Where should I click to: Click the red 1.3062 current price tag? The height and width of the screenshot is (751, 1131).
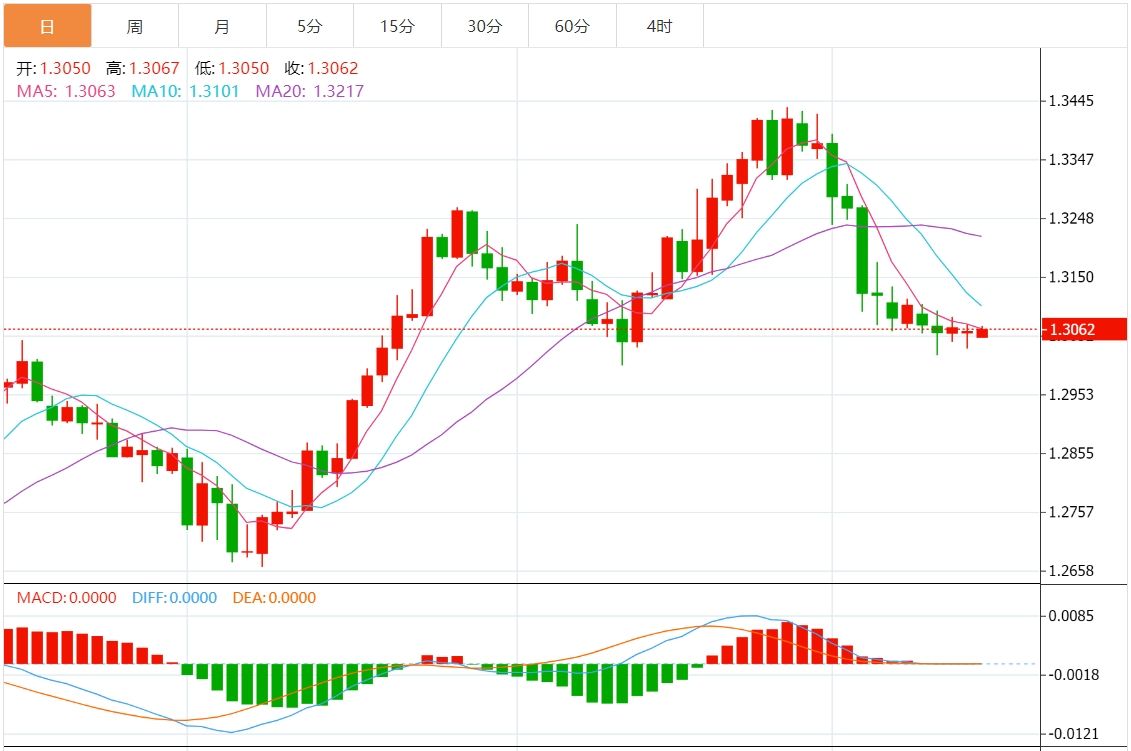click(1084, 329)
